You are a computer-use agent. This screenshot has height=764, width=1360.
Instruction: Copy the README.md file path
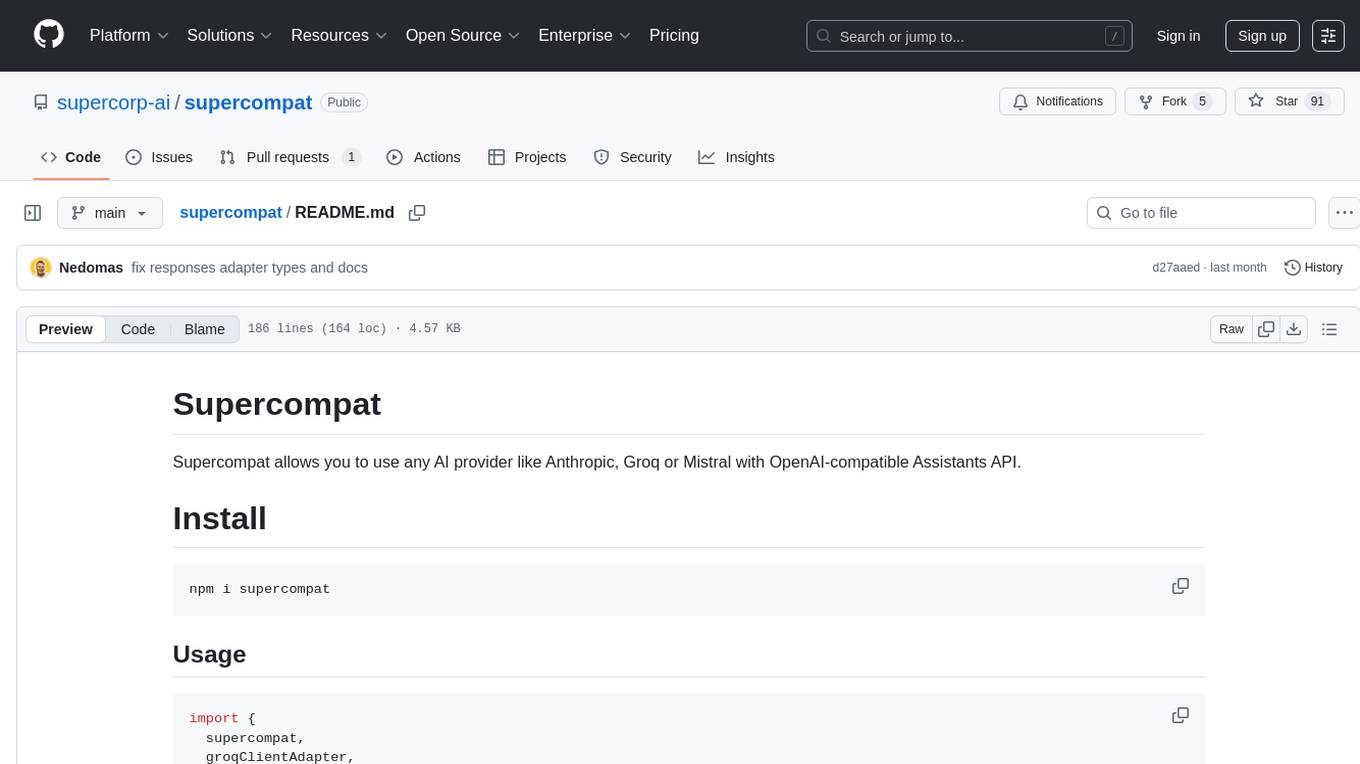(x=417, y=213)
